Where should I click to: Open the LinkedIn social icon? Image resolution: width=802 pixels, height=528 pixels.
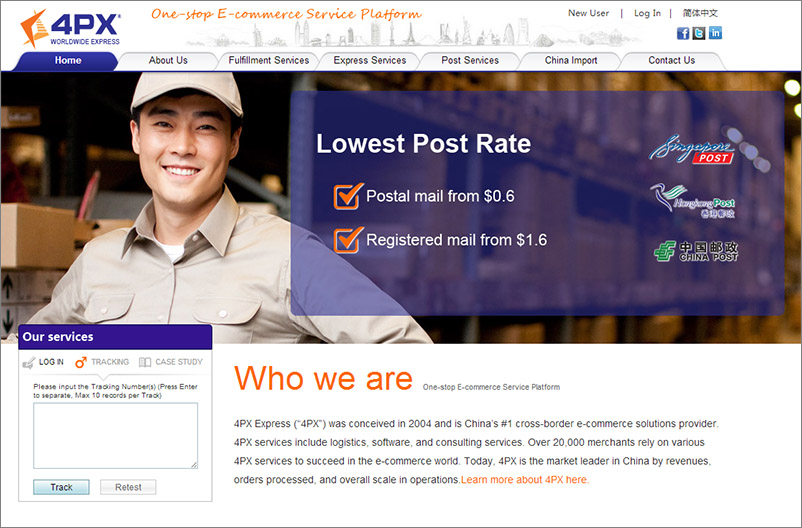[x=715, y=33]
